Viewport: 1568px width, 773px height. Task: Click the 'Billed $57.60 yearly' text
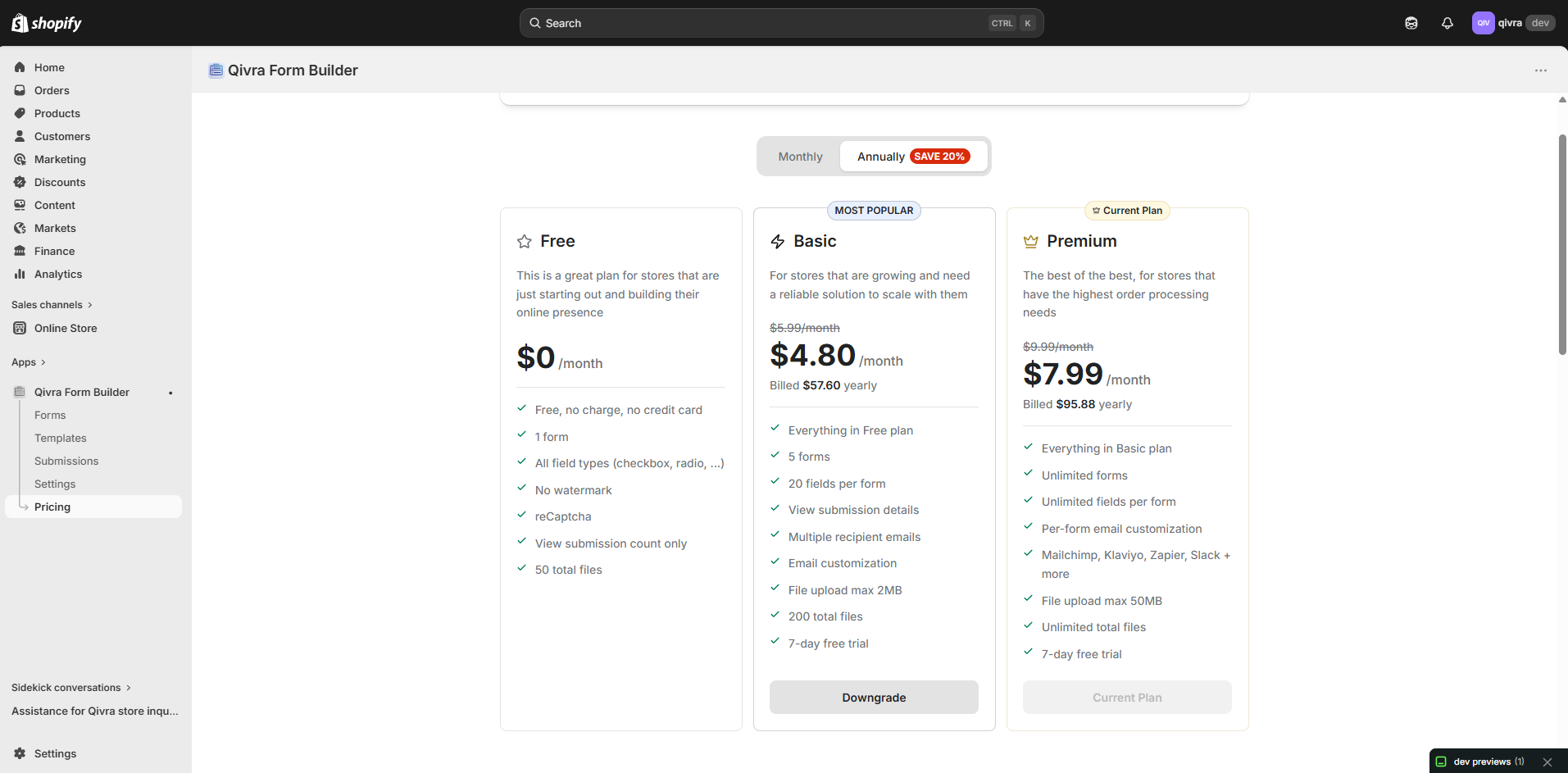pos(823,385)
